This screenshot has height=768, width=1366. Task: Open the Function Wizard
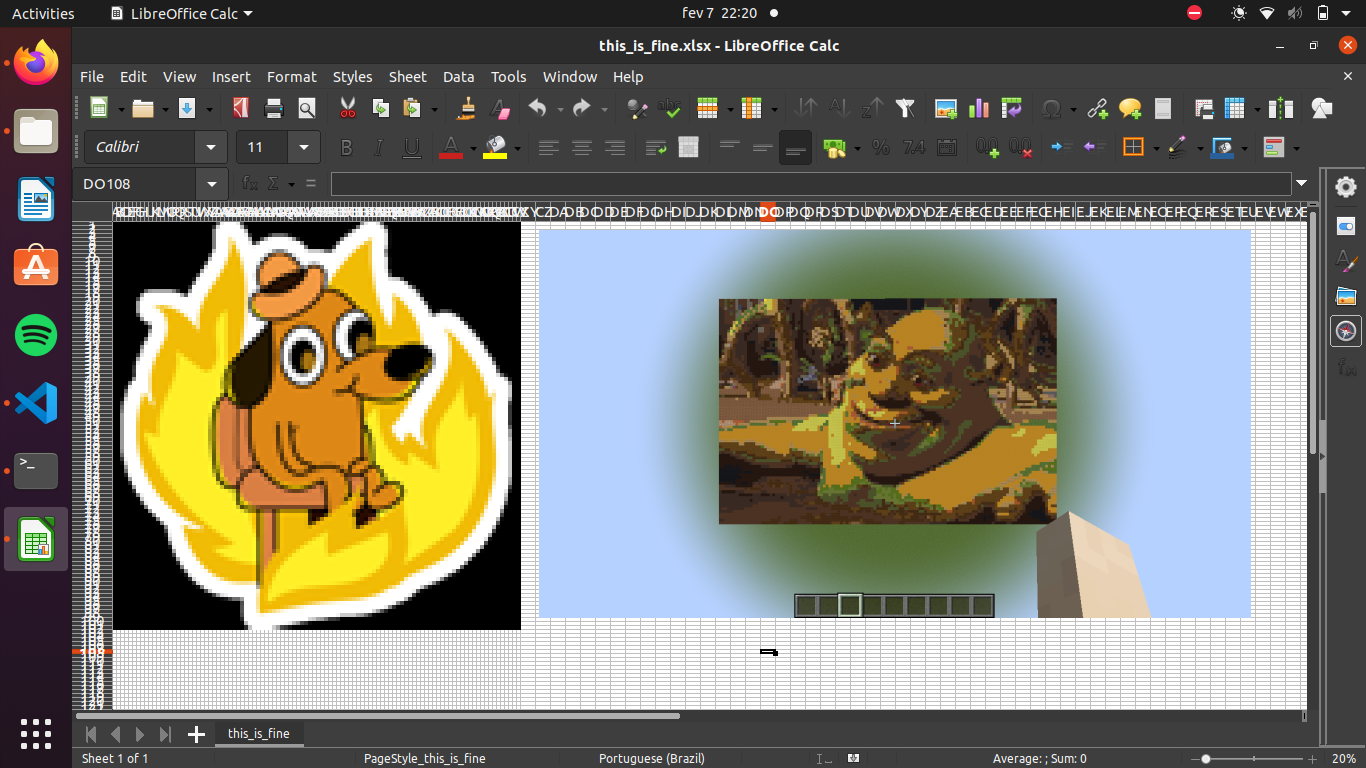coord(251,184)
